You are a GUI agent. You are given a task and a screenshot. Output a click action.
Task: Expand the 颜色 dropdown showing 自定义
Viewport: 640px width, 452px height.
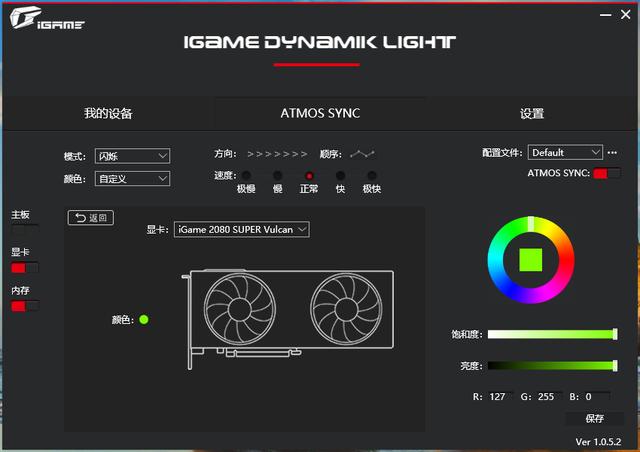(x=132, y=178)
